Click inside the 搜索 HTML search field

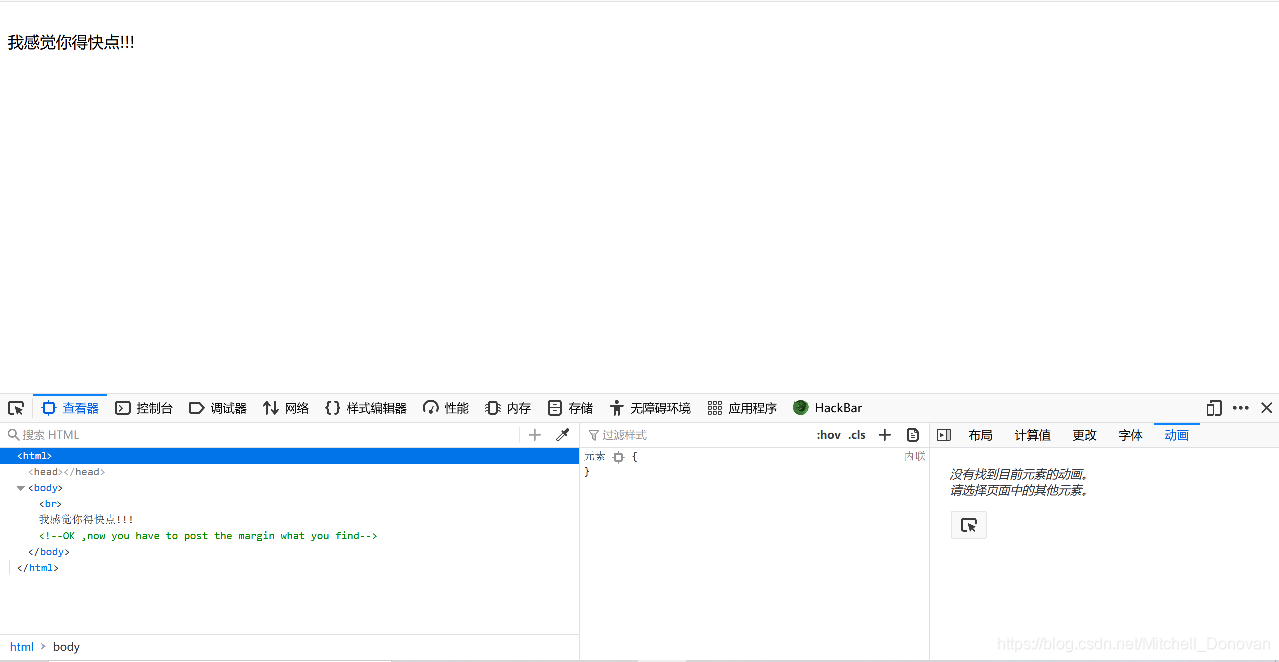(x=100, y=434)
